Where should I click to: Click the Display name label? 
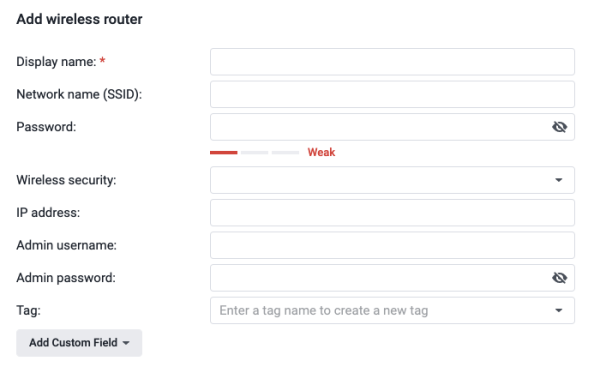pyautogui.click(x=56, y=62)
